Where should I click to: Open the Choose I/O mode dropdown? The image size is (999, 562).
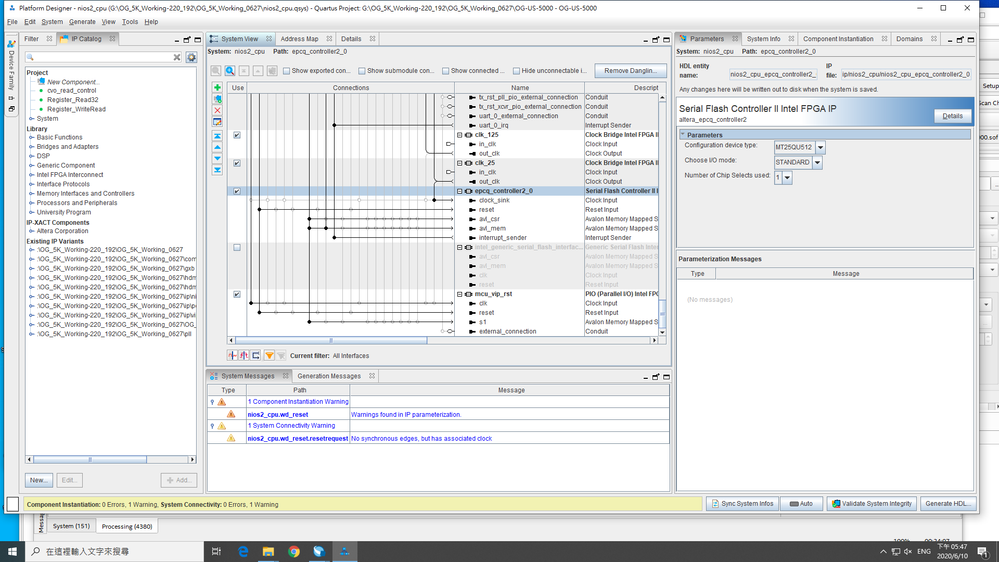coord(817,162)
